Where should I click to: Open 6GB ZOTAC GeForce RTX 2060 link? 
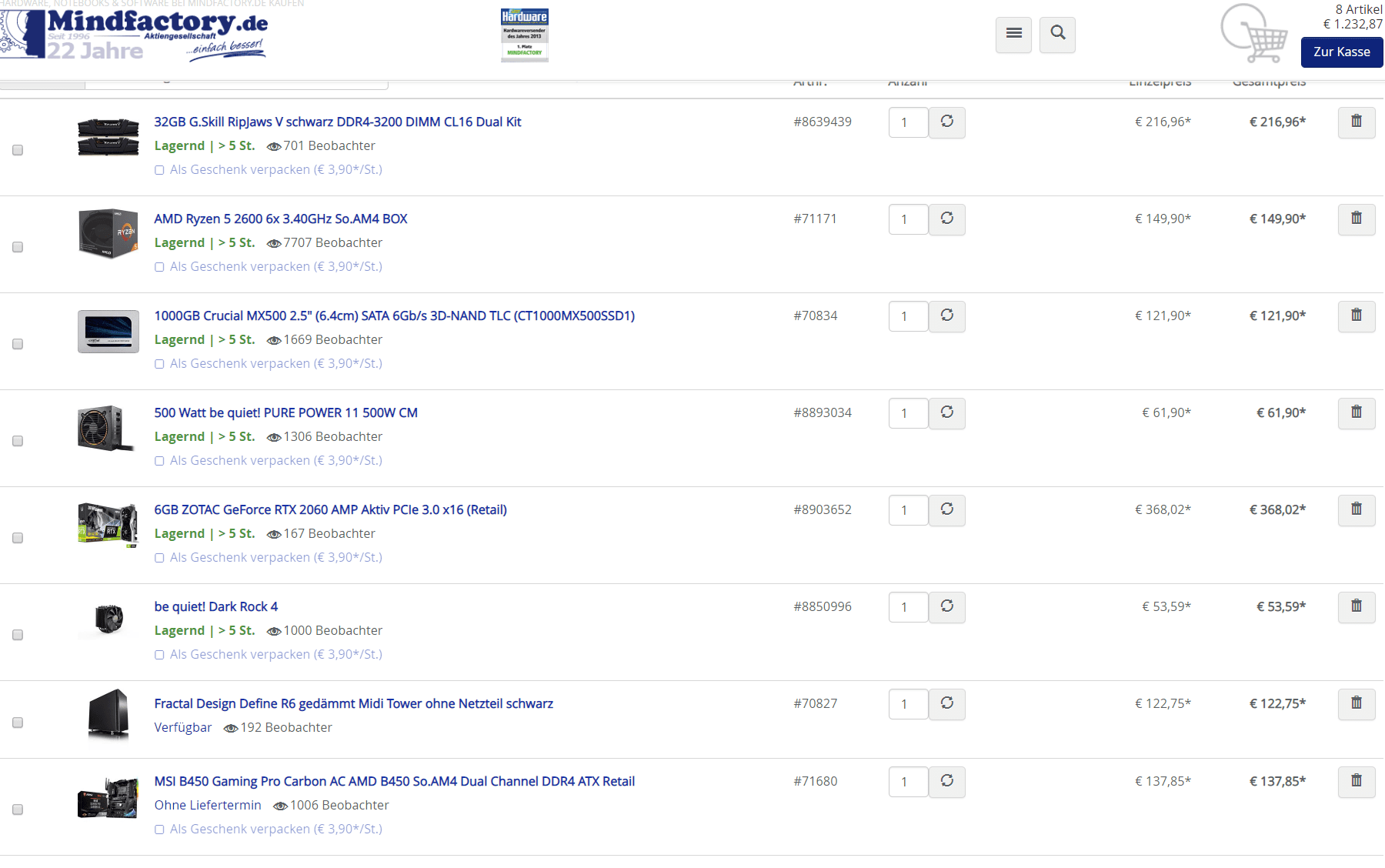pos(331,509)
